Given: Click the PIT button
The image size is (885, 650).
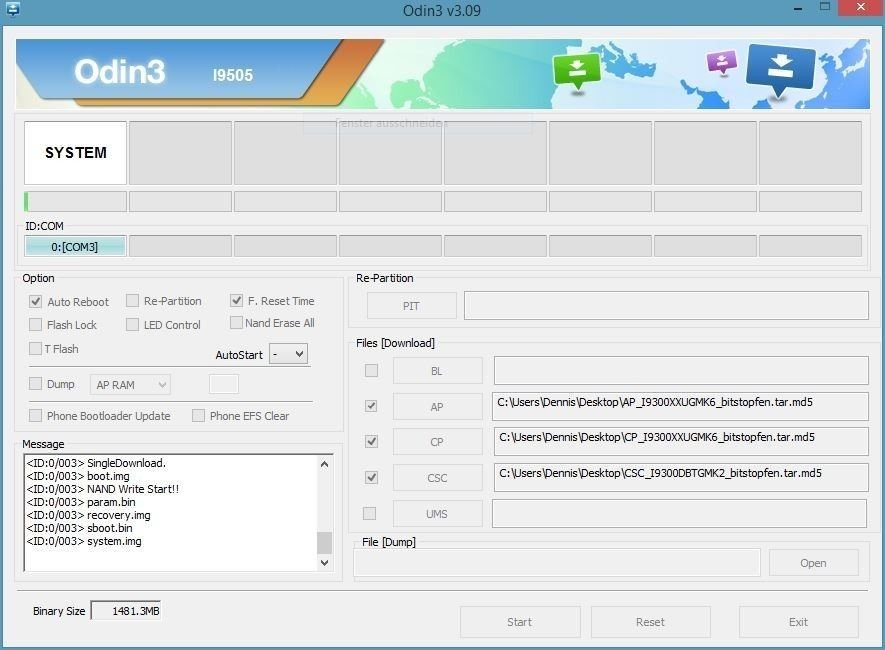Looking at the screenshot, I should pos(411,306).
